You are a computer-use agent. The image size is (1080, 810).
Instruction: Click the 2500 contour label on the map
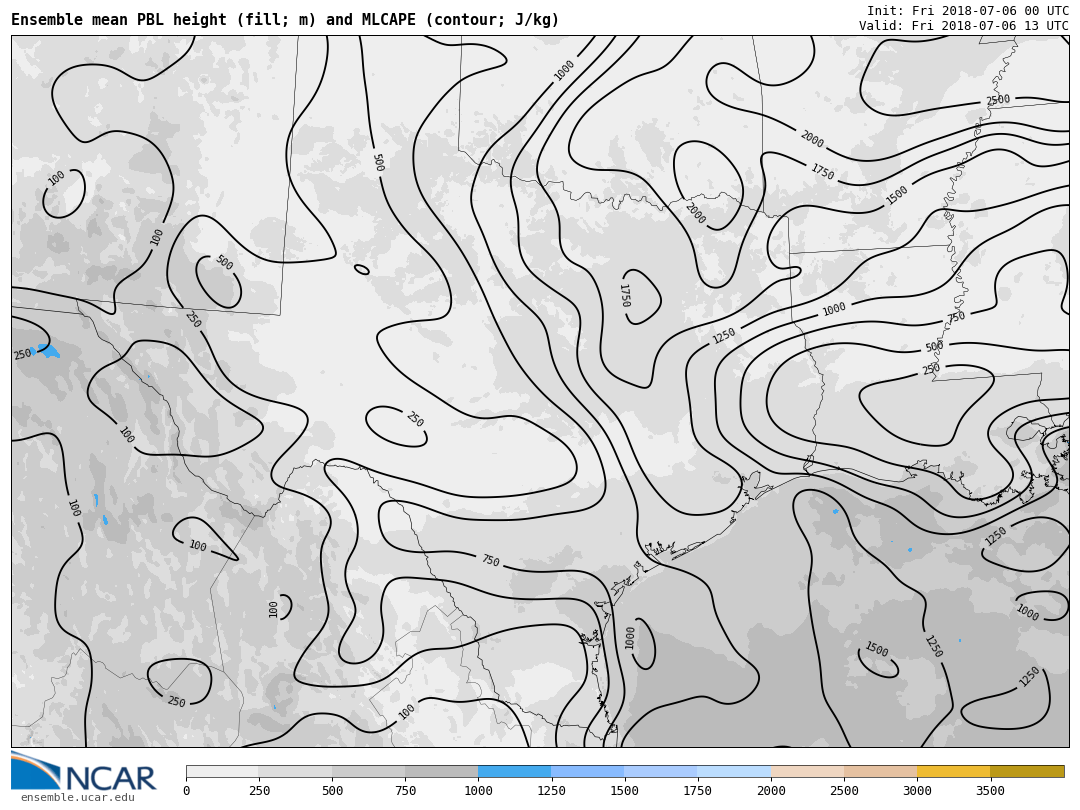(998, 101)
